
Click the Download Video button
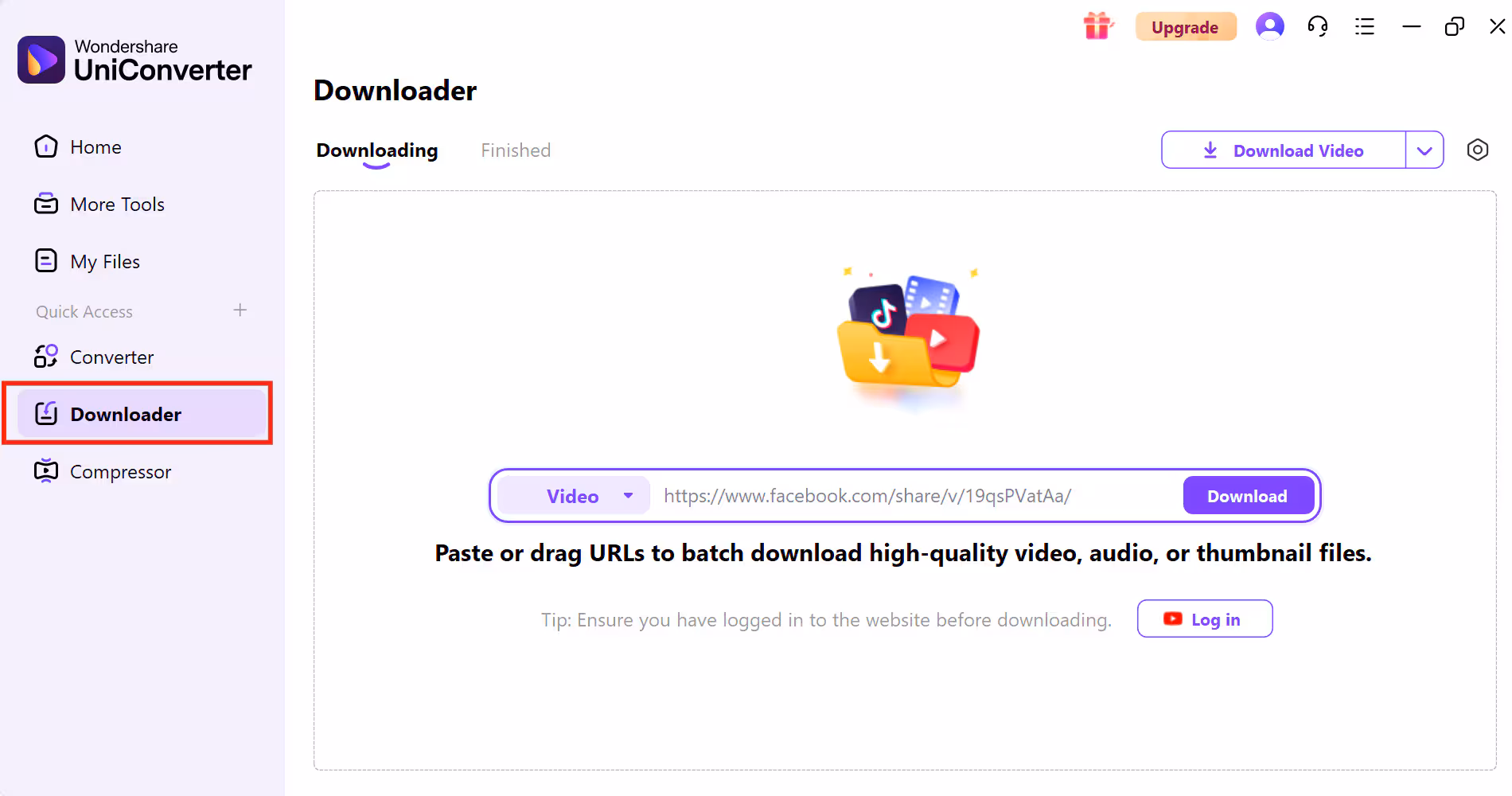pos(1283,150)
